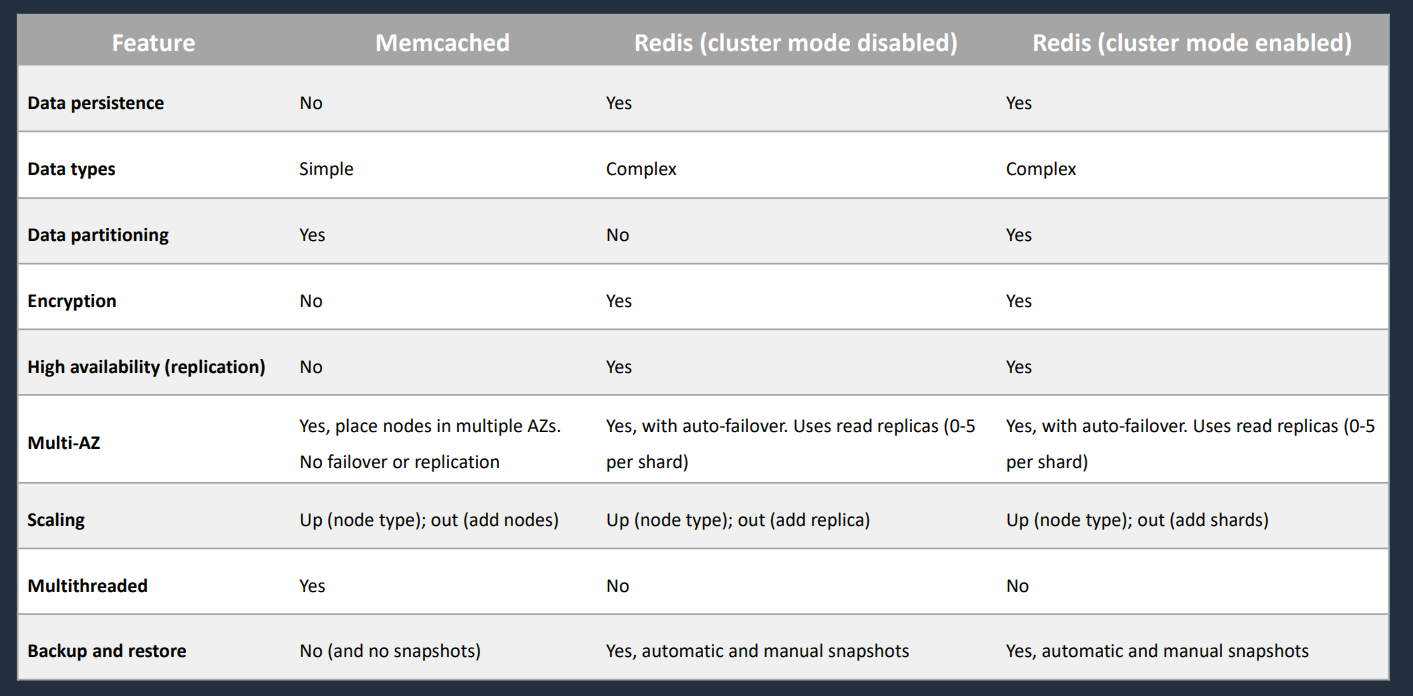This screenshot has height=696, width=1413.
Task: Select the Multithreaded row label
Action: point(87,586)
